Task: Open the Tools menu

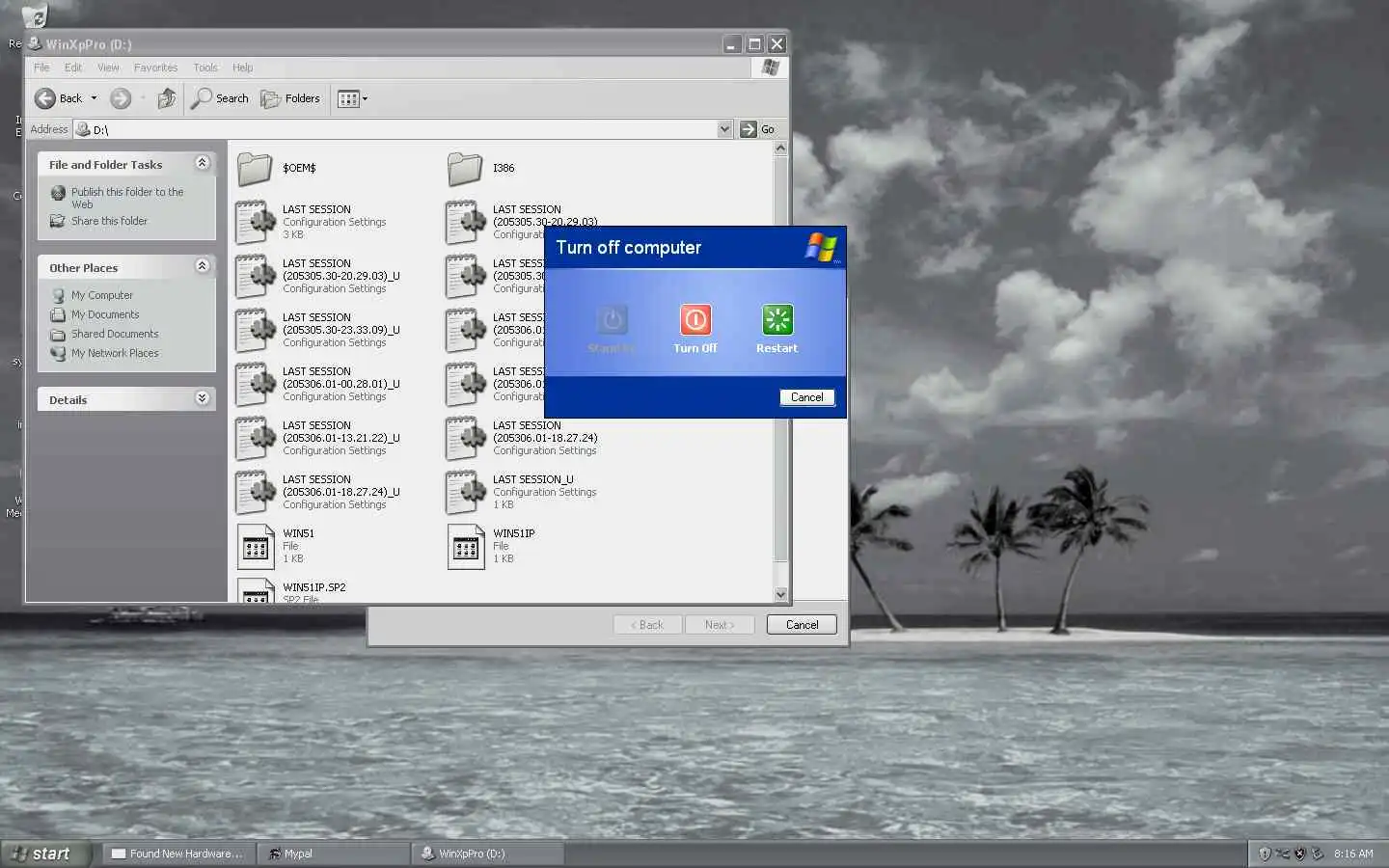Action: coord(205,68)
